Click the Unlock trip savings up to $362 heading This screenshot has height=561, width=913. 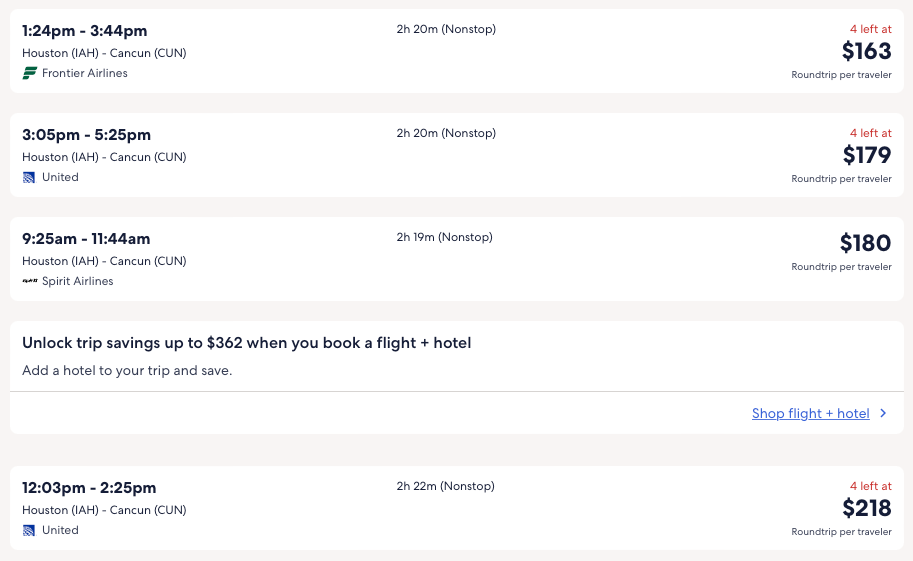click(x=246, y=343)
